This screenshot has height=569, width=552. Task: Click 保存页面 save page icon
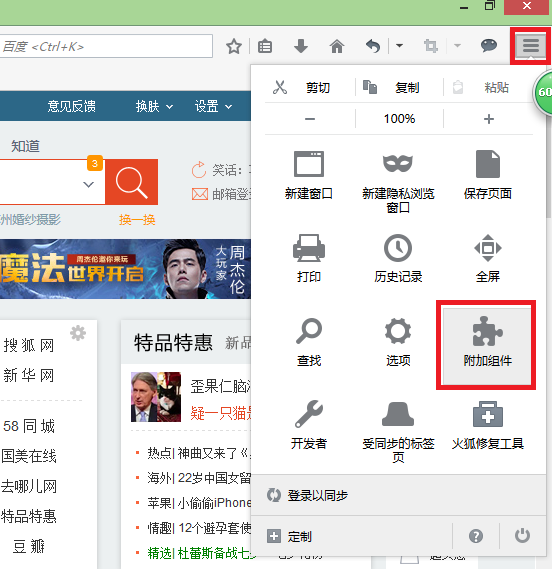pos(488,164)
